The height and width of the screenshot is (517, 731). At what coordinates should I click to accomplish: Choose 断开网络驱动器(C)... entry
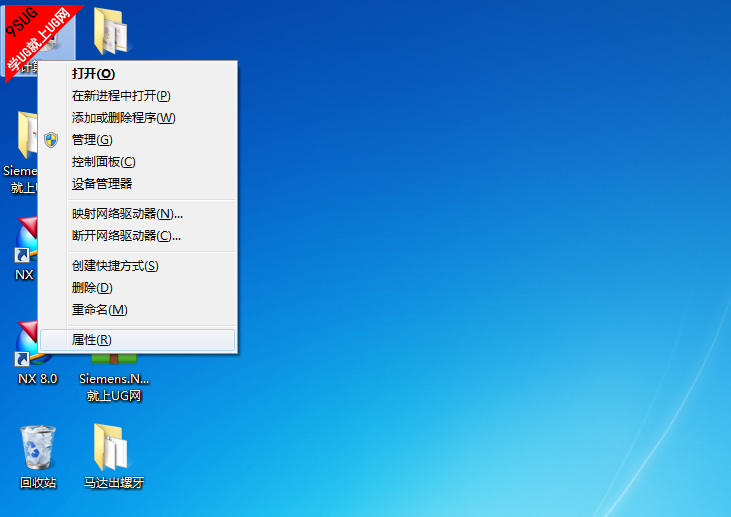pos(137,235)
